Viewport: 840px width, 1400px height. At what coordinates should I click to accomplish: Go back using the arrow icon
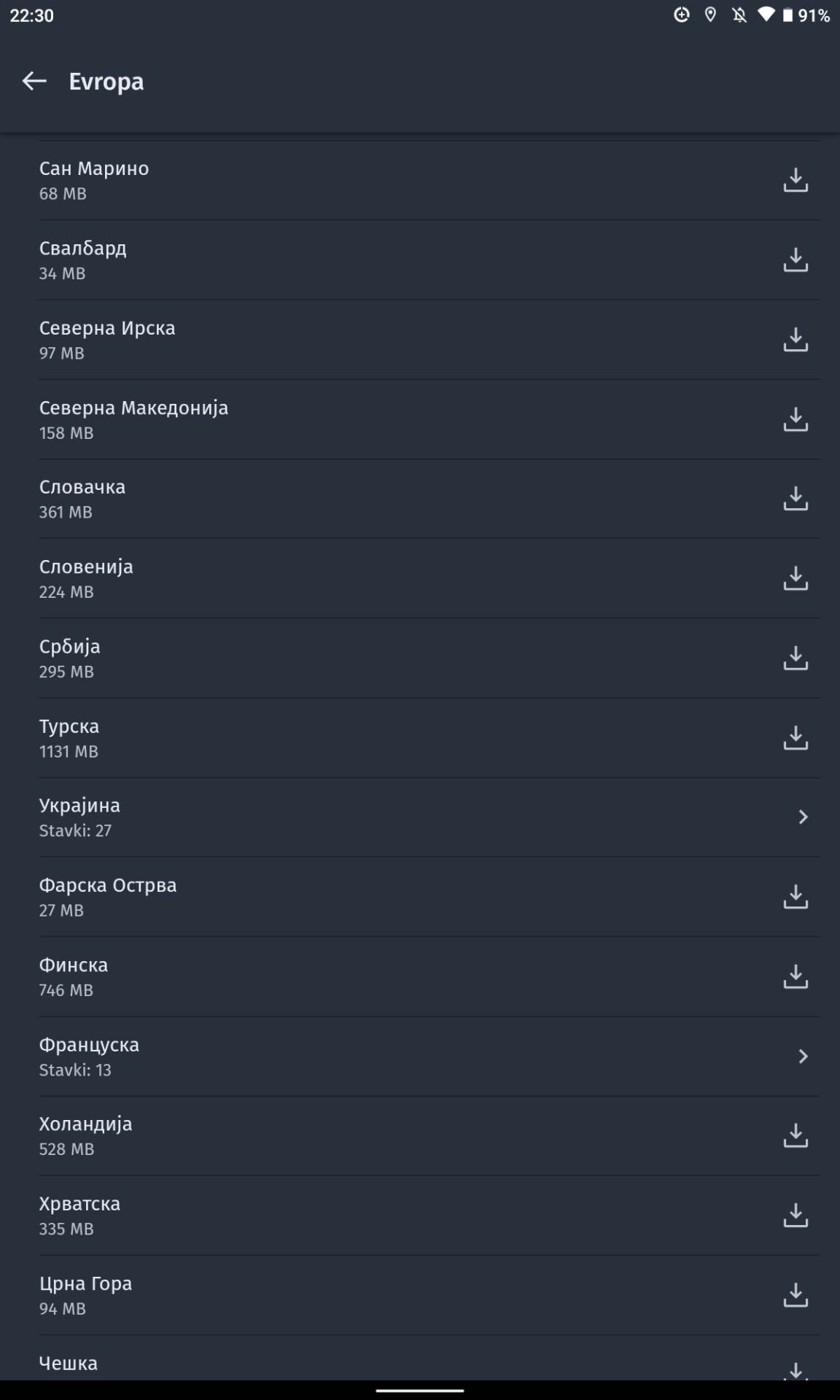[x=34, y=81]
